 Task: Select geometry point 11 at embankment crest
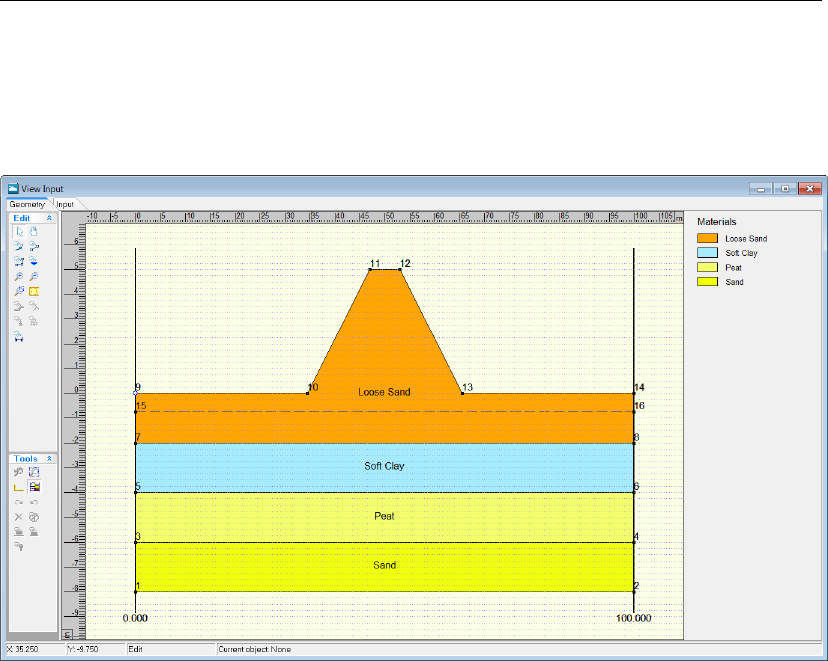pos(370,270)
